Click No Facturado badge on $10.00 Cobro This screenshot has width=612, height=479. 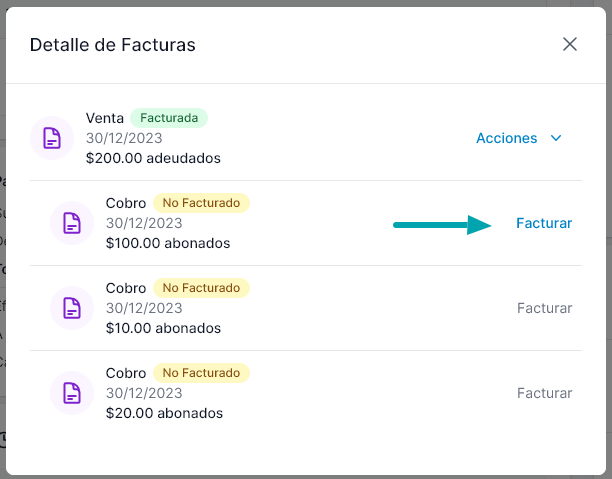(201, 288)
